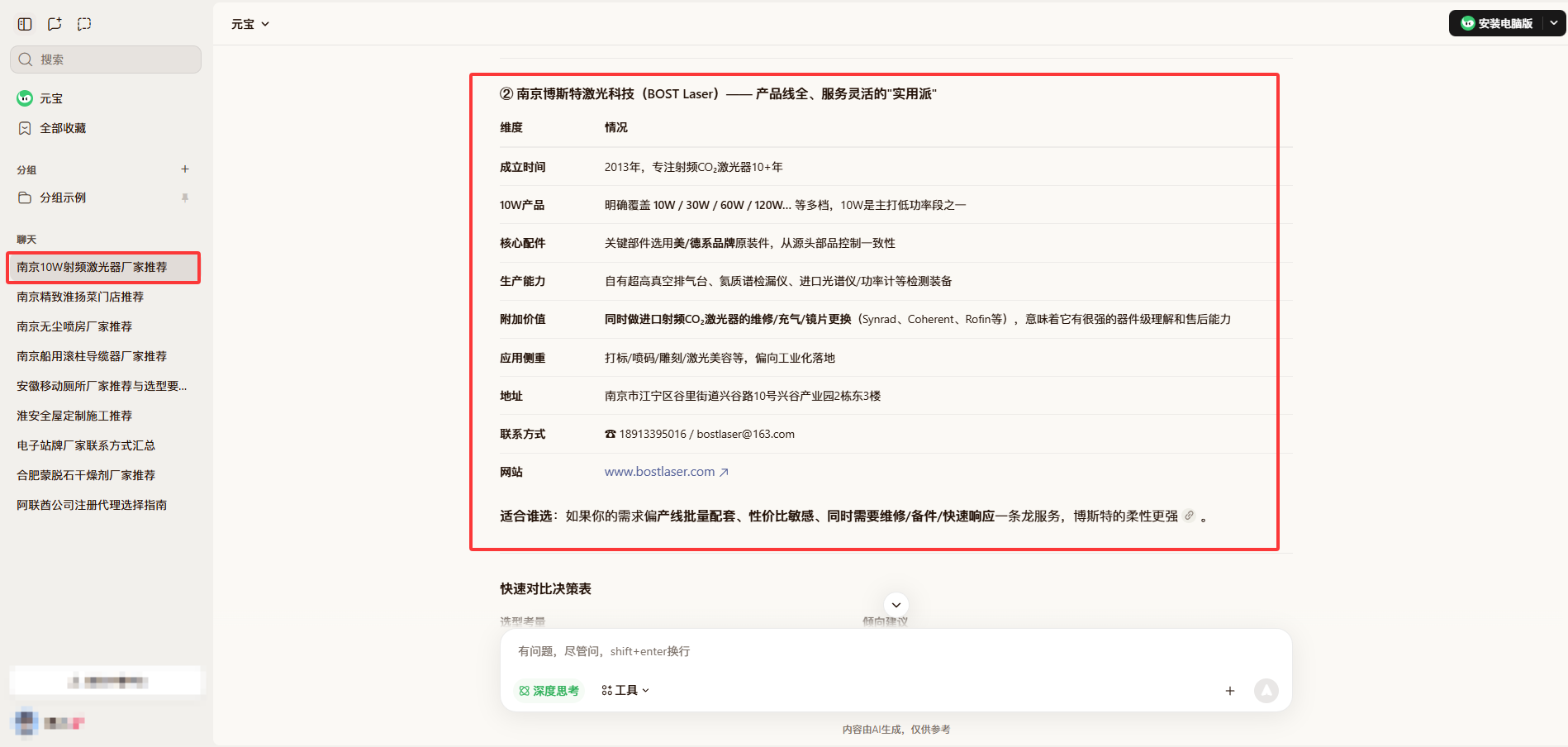Click the dashed chat-bubble icon in sidebar header

(84, 24)
